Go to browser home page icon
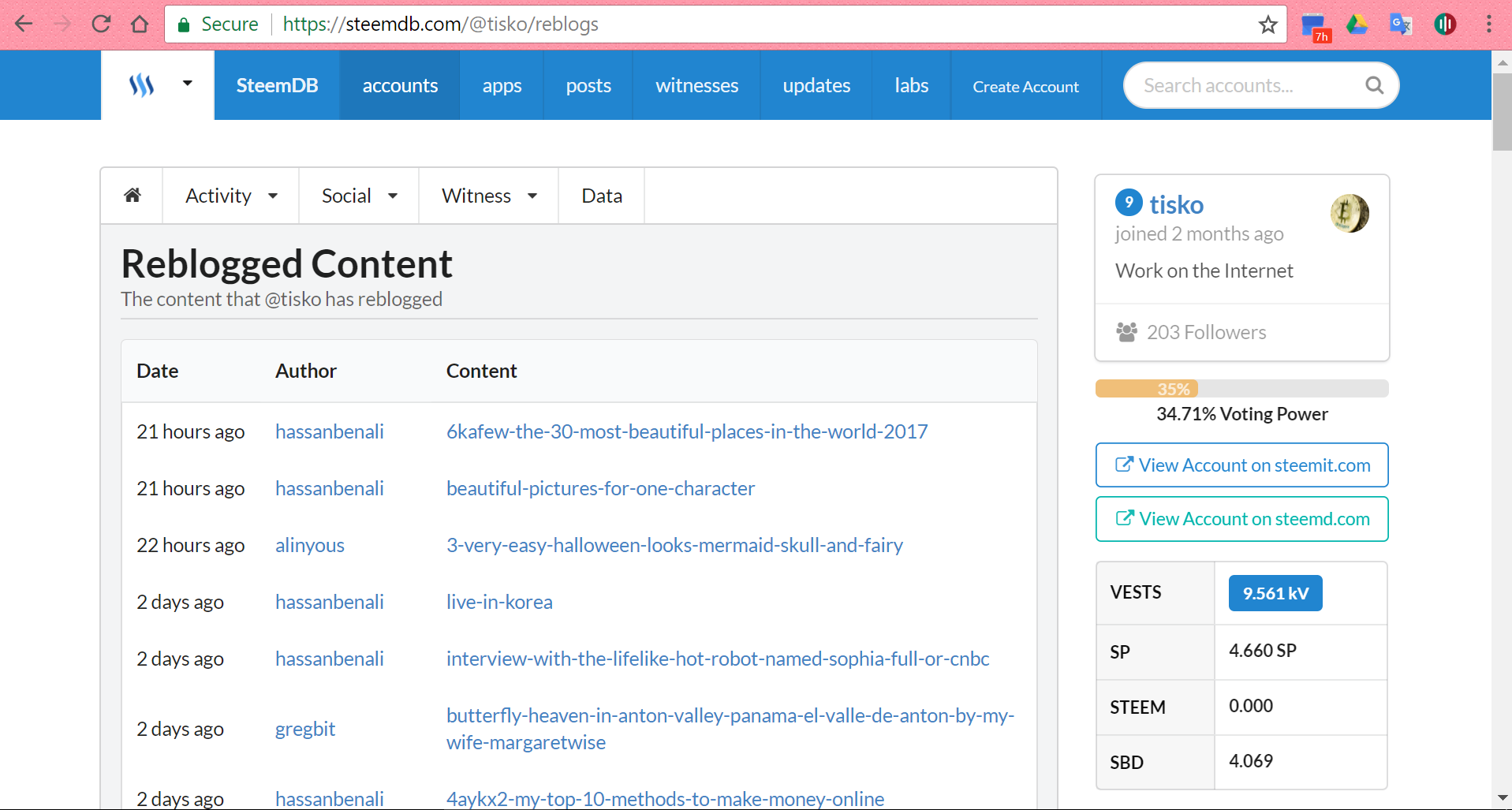The width and height of the screenshot is (1512, 810). coord(140,24)
